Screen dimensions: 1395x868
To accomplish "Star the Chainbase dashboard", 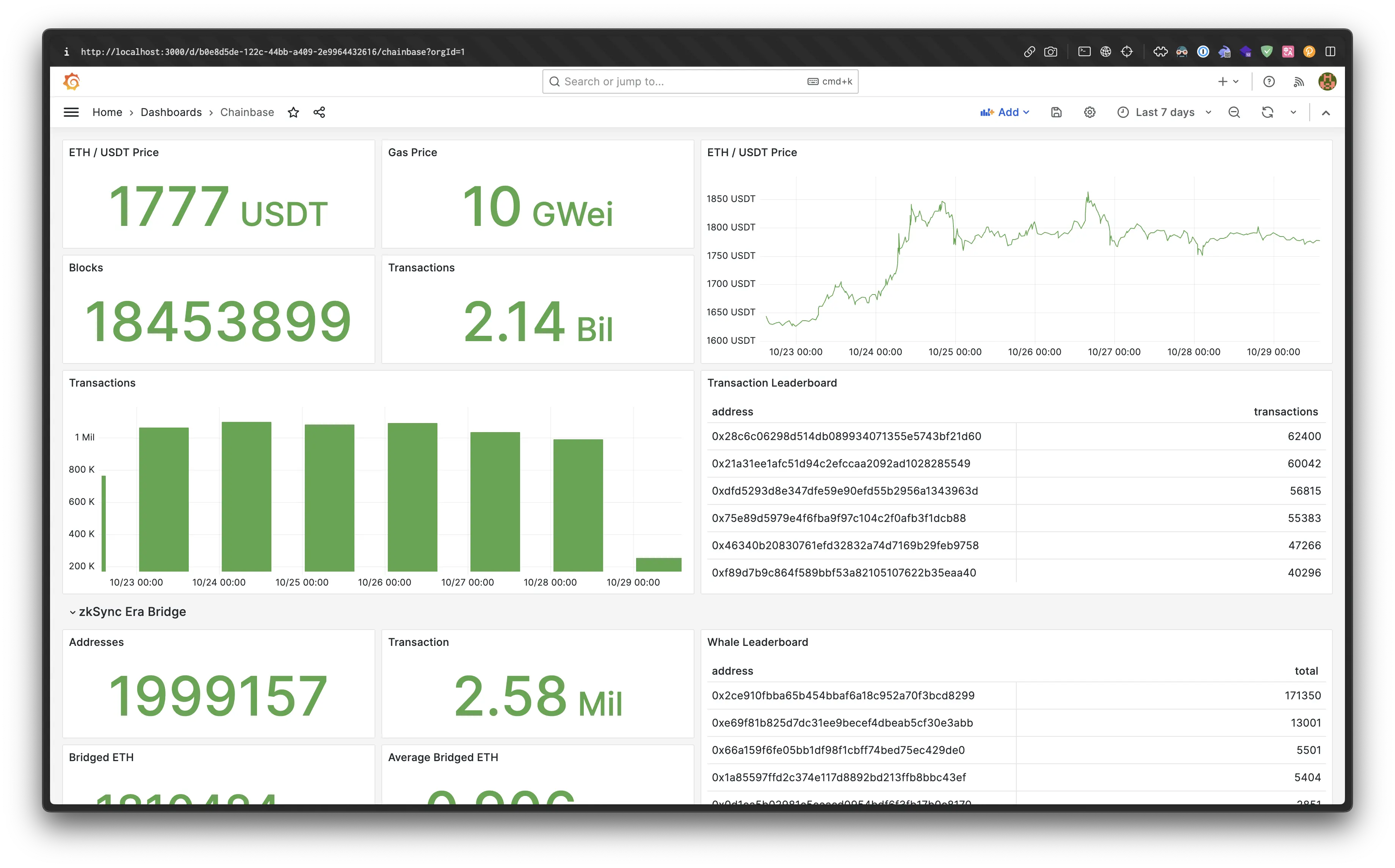I will 293,113.
